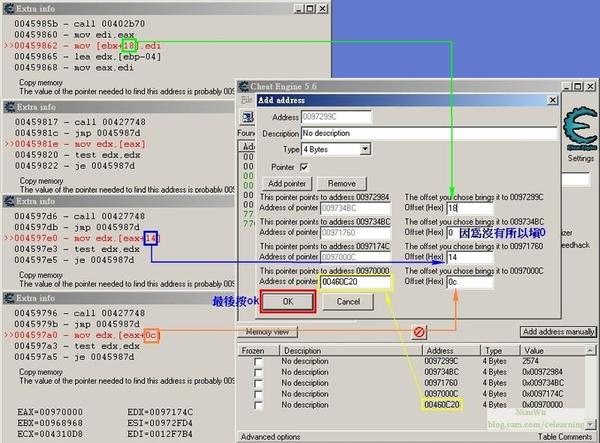Select value 0x00972984 in address list
Screen dimensions: 600x443
tap(542, 372)
